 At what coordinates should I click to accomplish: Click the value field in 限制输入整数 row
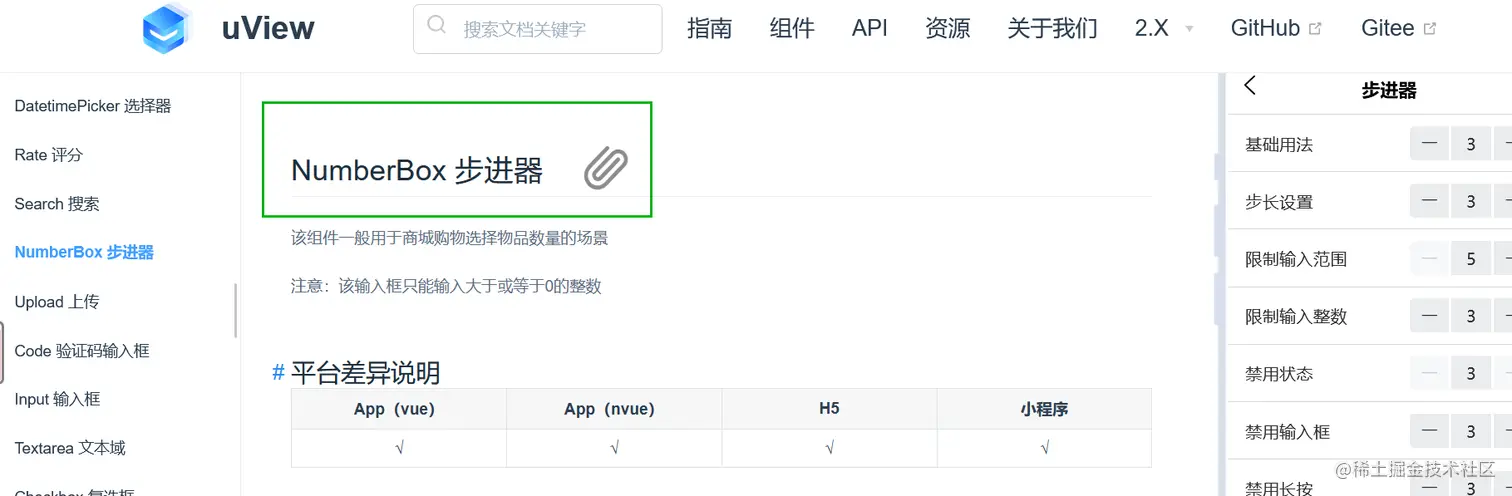[1471, 316]
